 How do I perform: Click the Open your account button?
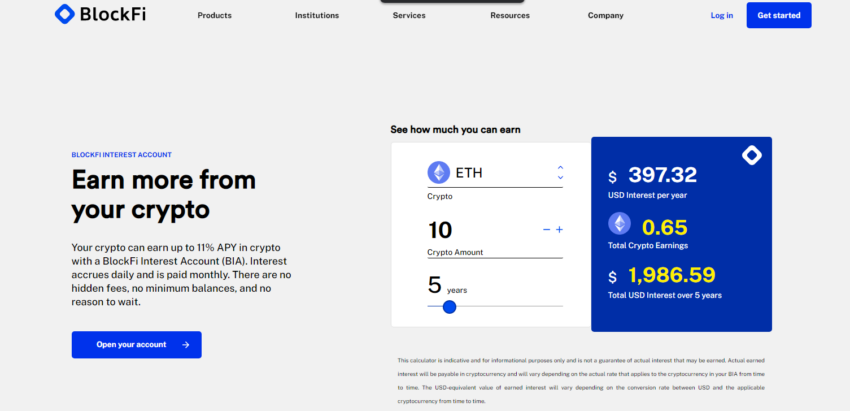(137, 345)
